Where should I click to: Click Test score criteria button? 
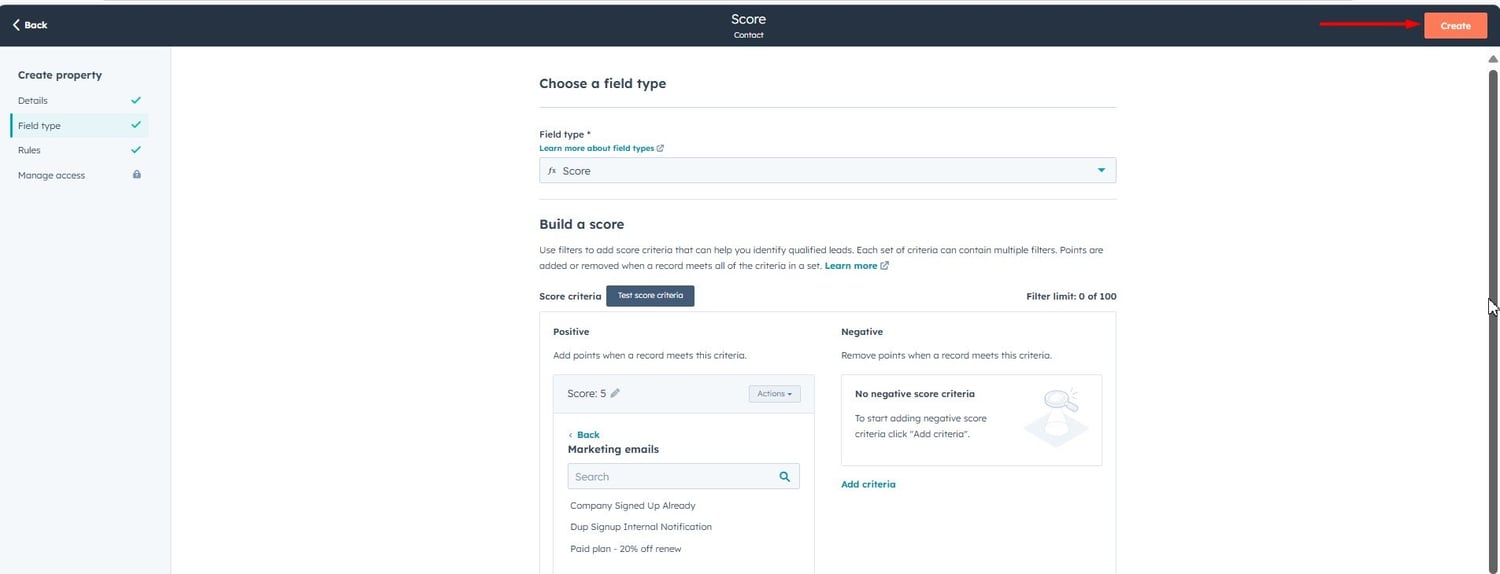pos(650,296)
